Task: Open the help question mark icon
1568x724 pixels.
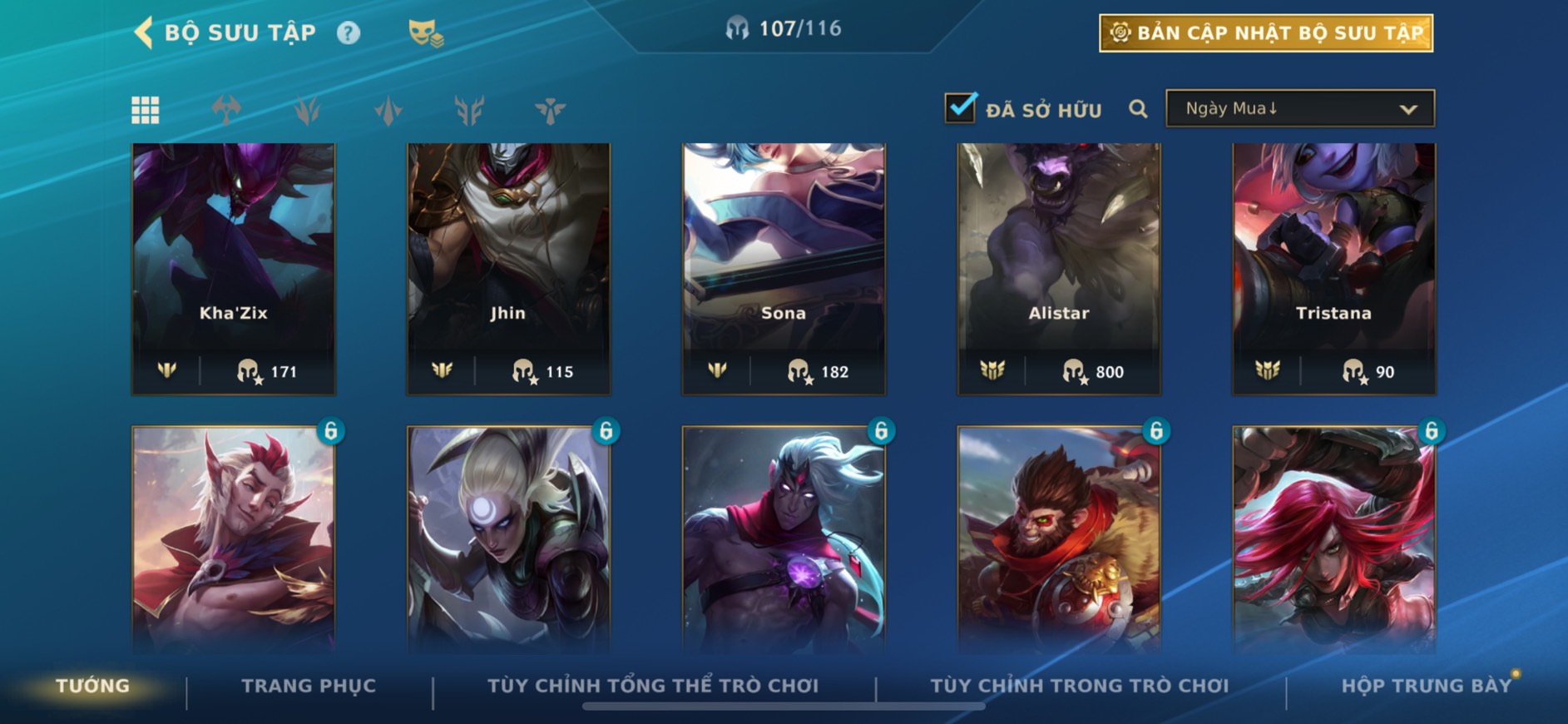Action: [349, 33]
